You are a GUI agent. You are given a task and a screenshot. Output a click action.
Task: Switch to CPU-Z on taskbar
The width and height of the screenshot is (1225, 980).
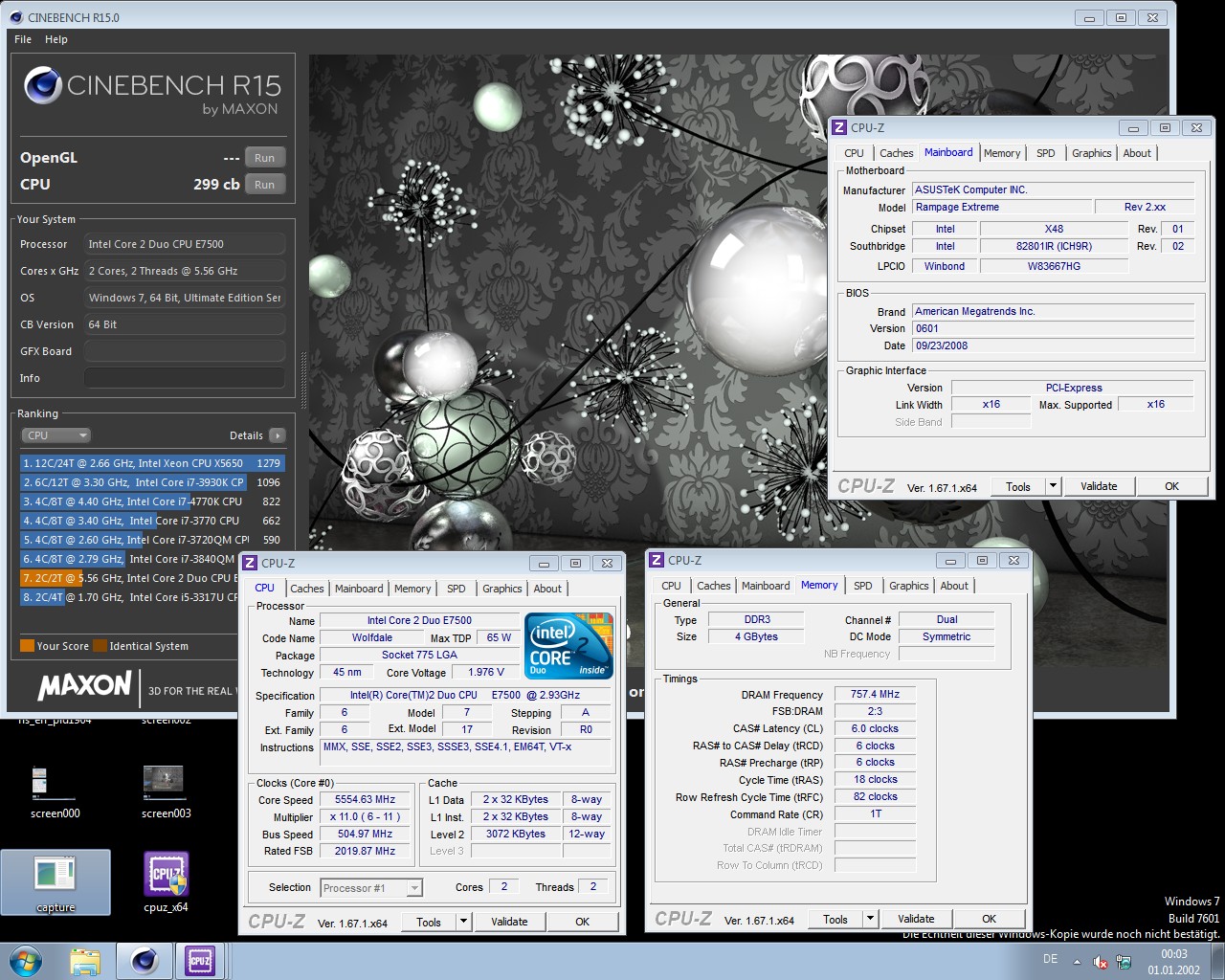pos(200,961)
